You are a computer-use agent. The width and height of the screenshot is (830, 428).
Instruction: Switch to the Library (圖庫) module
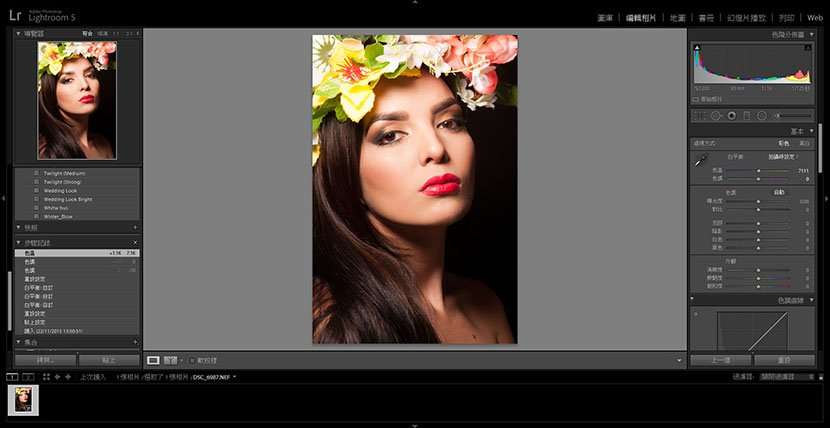[x=605, y=18]
